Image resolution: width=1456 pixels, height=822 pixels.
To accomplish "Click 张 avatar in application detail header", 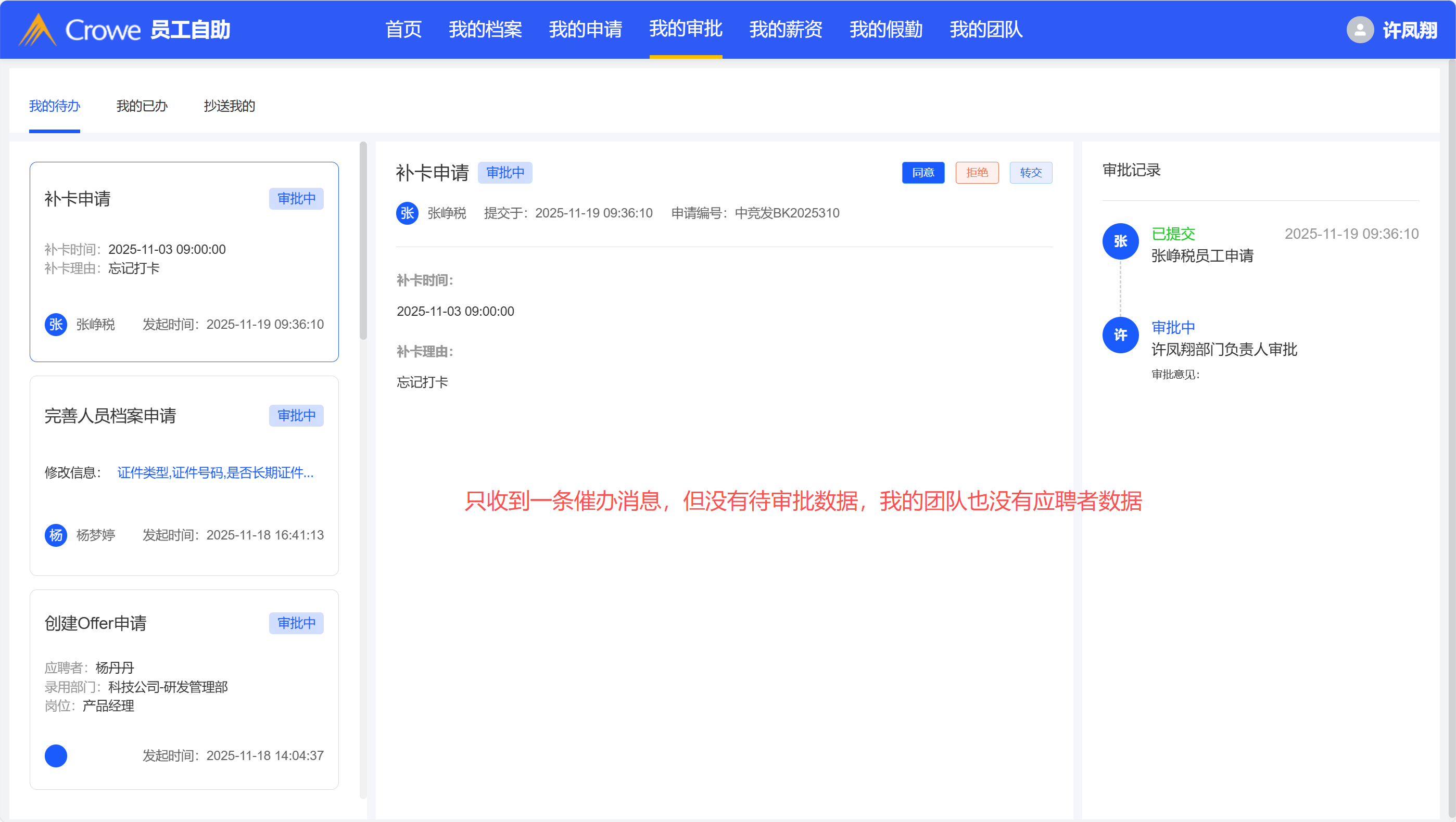I will [407, 213].
